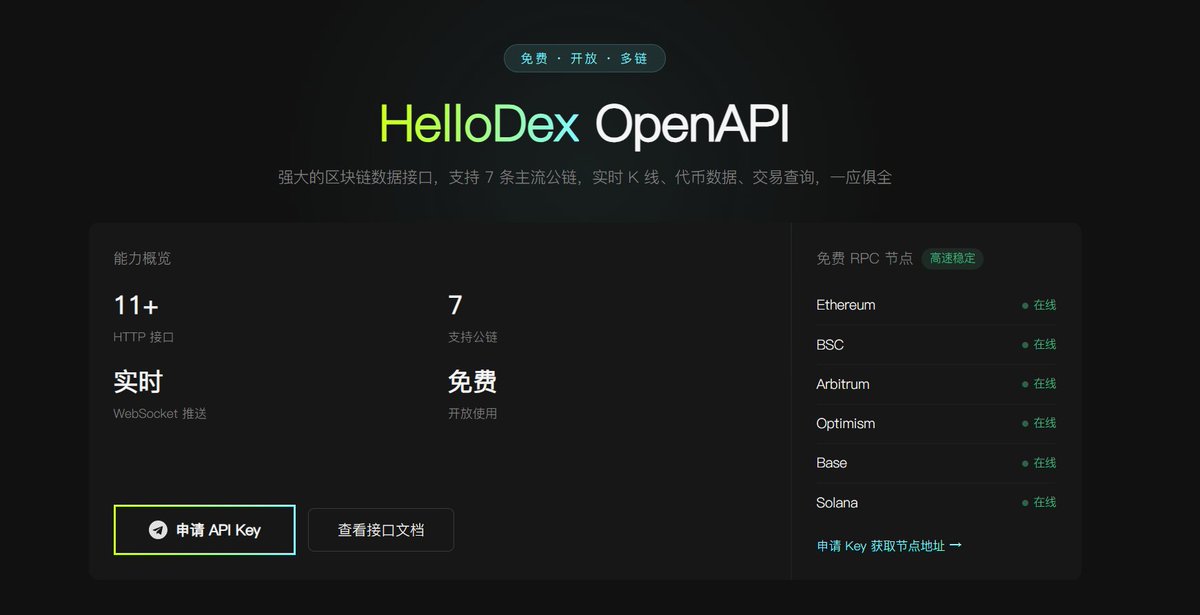Click the 高速稳定 badge
Viewport: 1200px width, 615px height.
pyautogui.click(x=952, y=258)
